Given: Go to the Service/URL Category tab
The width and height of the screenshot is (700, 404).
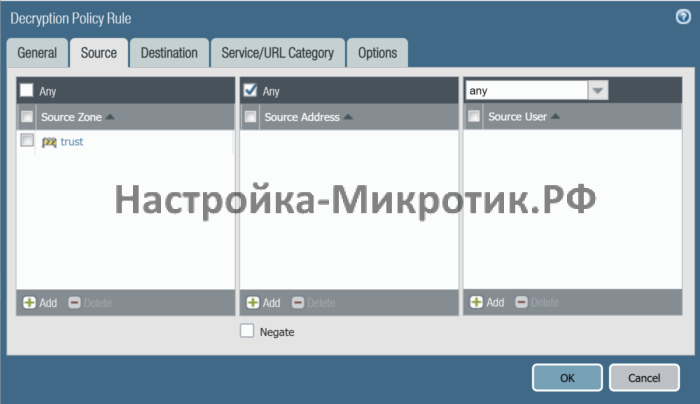Looking at the screenshot, I should coord(278,53).
